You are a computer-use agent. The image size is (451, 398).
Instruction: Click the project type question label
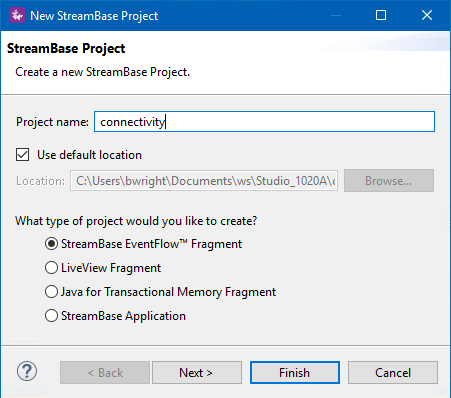pyautogui.click(x=136, y=221)
